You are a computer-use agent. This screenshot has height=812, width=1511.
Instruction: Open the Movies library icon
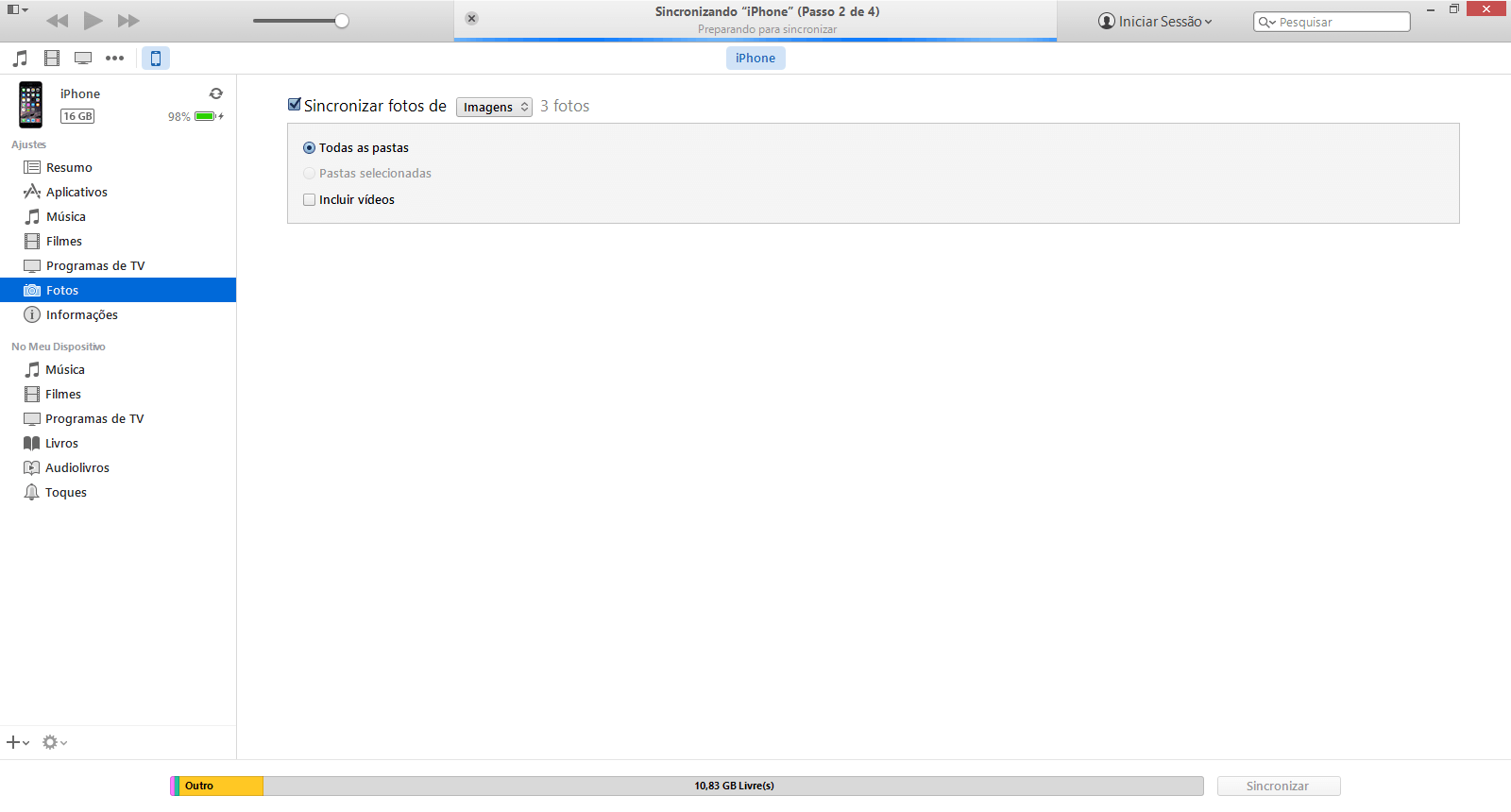click(x=52, y=59)
